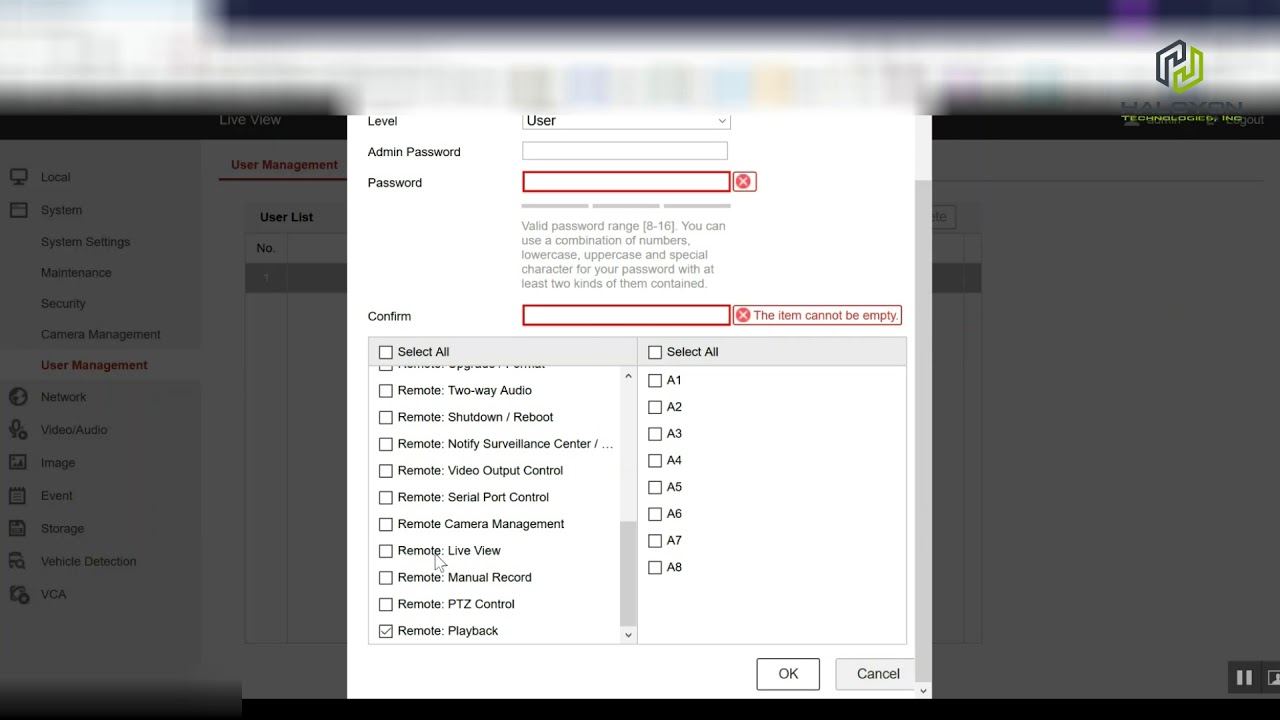Click the VCA icon in sidebar

18,594
